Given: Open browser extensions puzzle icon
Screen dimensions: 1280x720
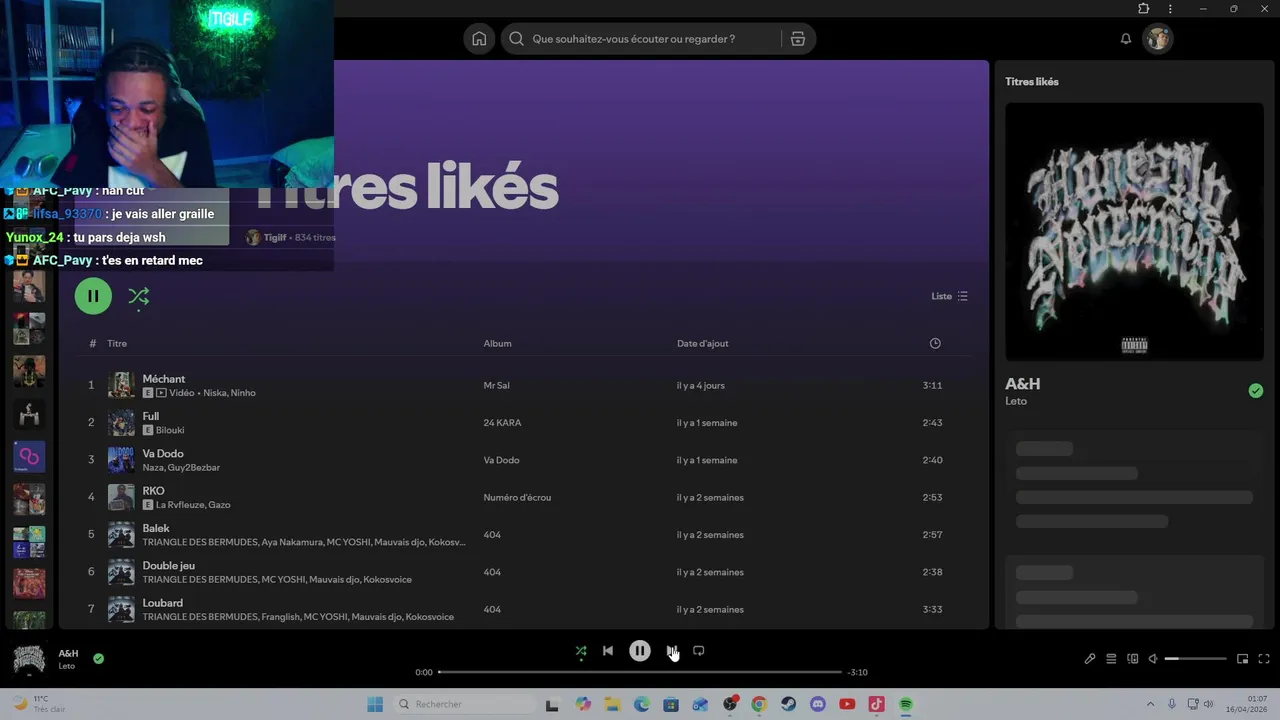Looking at the screenshot, I should pos(1144,8).
